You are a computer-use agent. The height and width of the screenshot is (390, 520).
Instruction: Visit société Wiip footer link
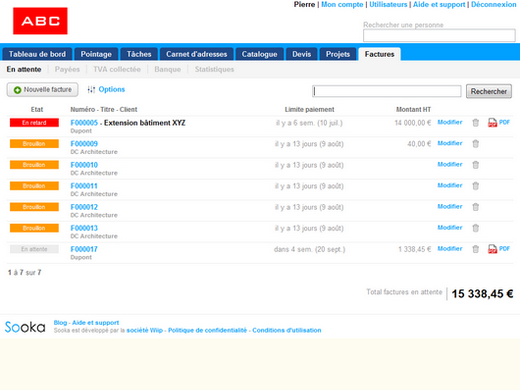(x=144, y=330)
